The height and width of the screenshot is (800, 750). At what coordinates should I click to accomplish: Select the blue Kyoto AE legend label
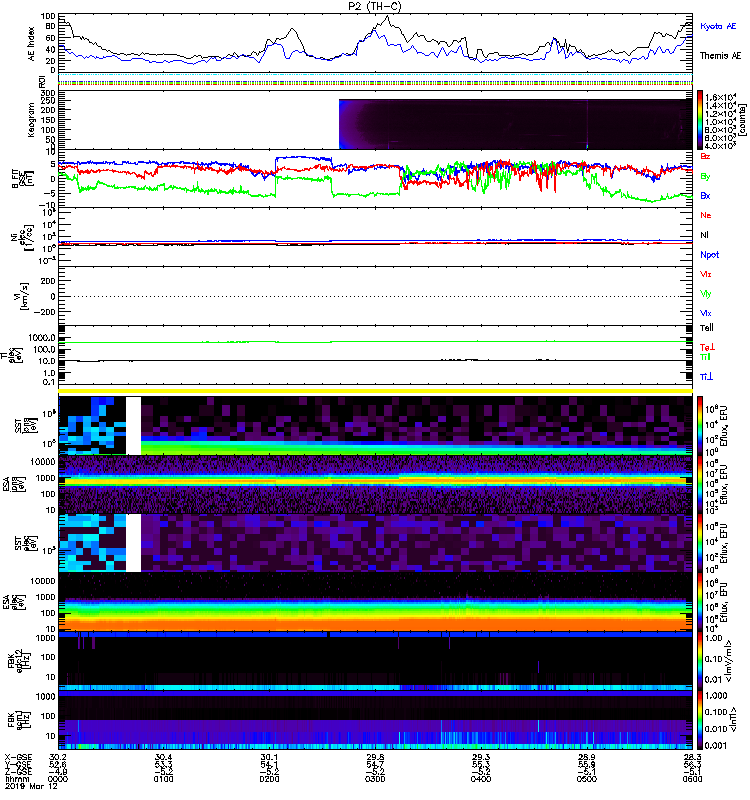point(718,26)
